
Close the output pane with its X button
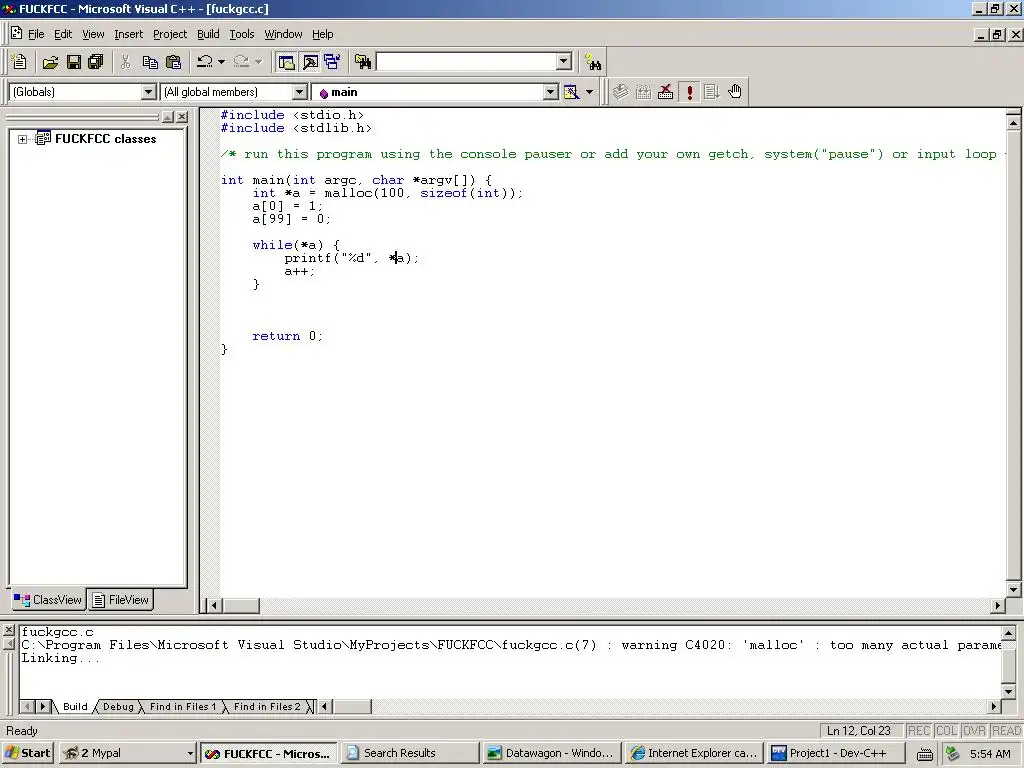tap(8, 631)
